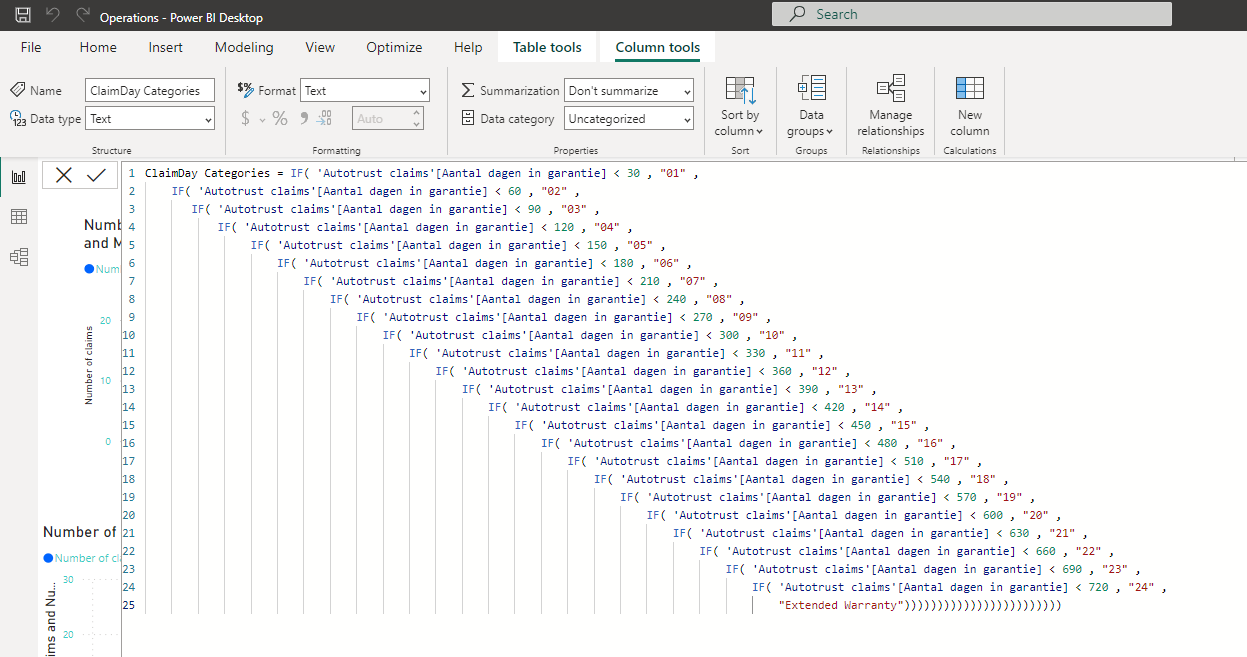
Task: Open the Format dropdown showing Text
Action: pyautogui.click(x=365, y=90)
